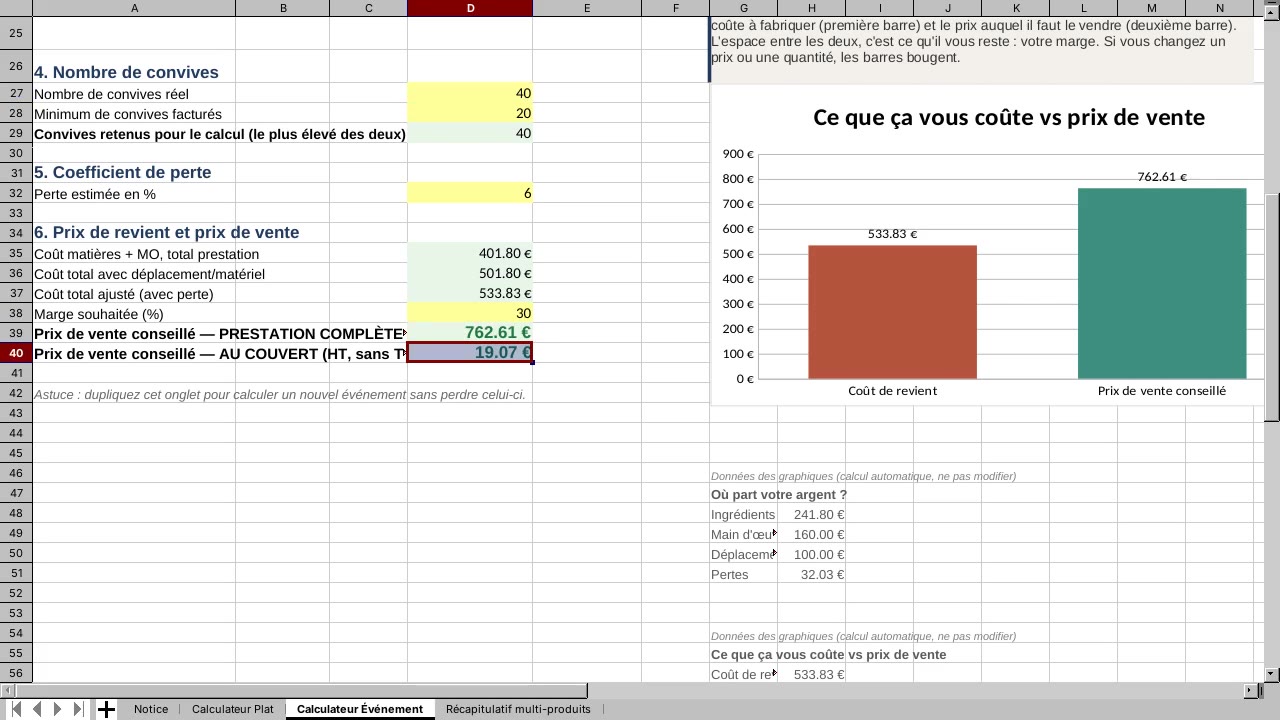Image resolution: width=1280 pixels, height=720 pixels.
Task: Click the Pertes 32.03 € value
Action: (x=811, y=574)
